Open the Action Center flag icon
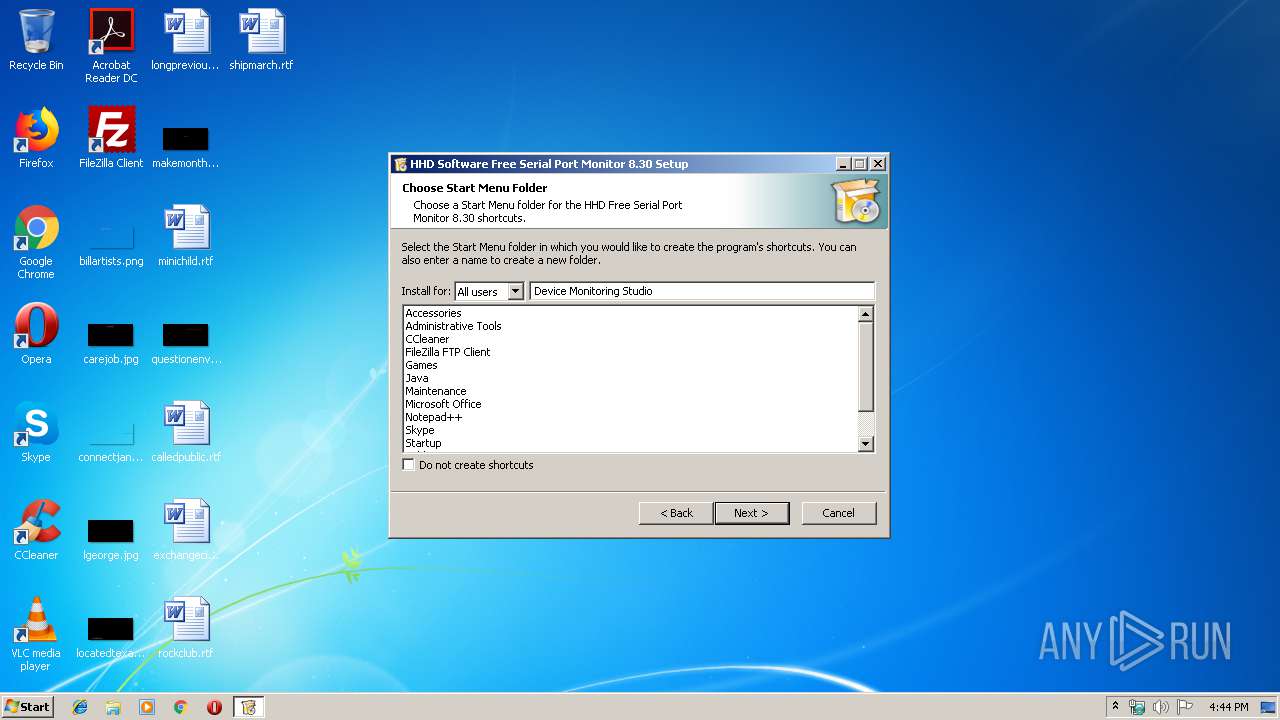This screenshot has height=720, width=1280. [1185, 707]
